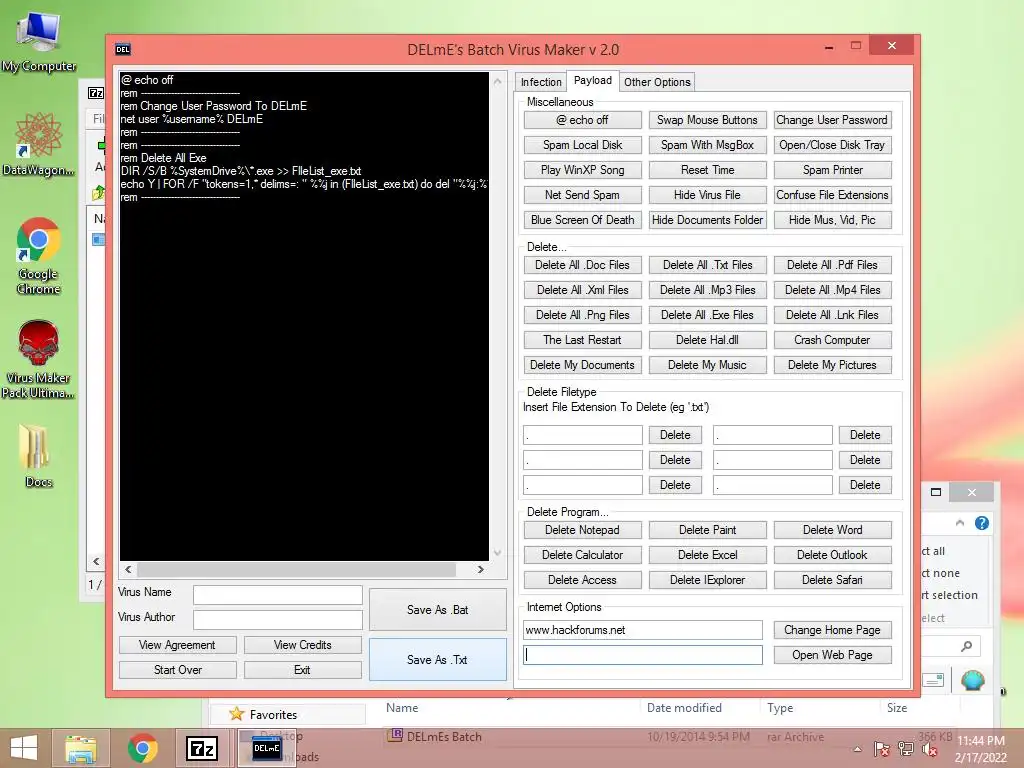The height and width of the screenshot is (768, 1024).
Task: Click the DEL icon in the title bar
Action: 123,49
